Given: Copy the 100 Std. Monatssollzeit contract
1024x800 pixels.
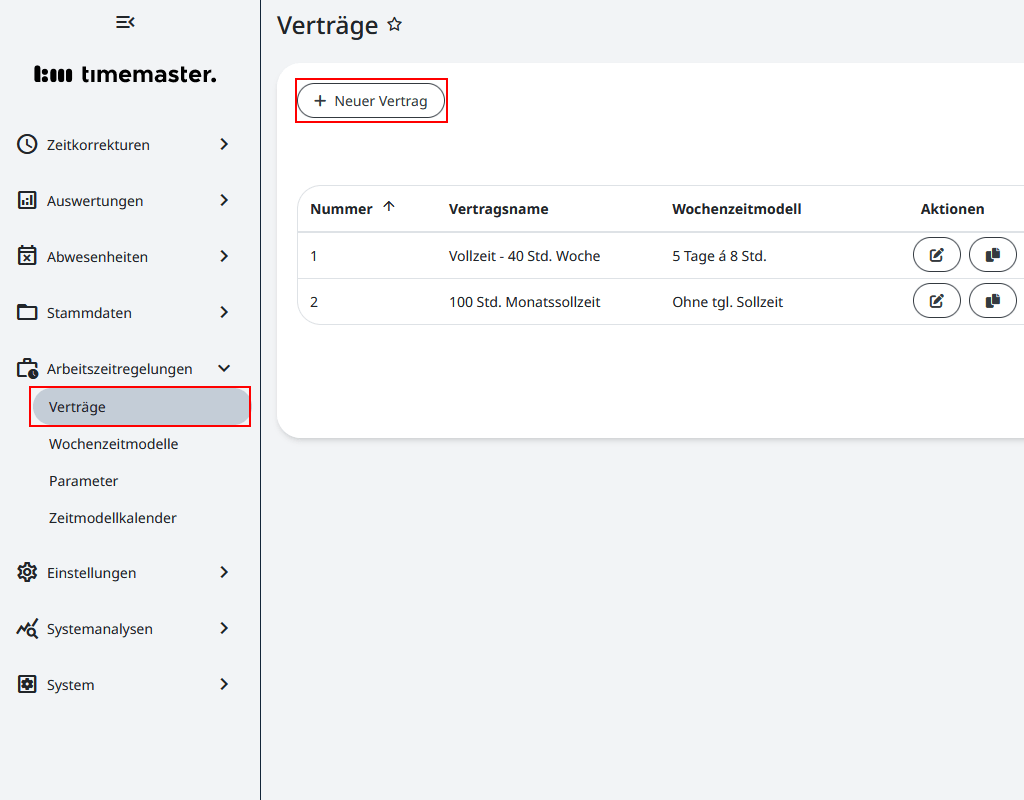Looking at the screenshot, I should coord(992,300).
